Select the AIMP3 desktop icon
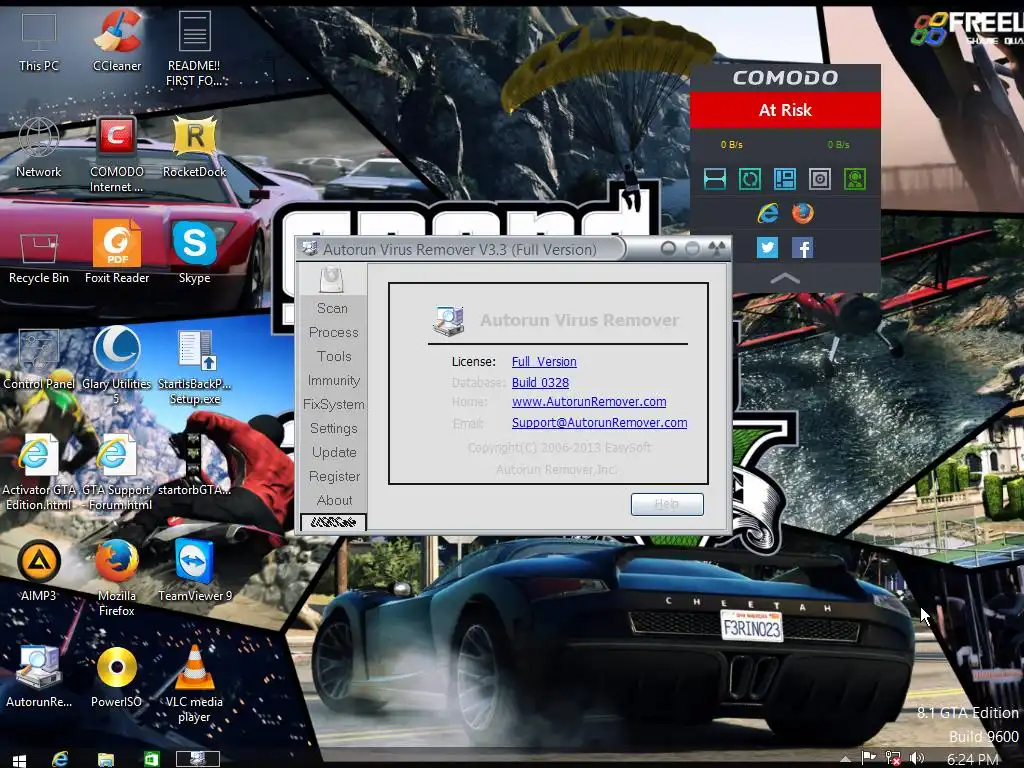This screenshot has width=1024, height=768. click(x=39, y=571)
